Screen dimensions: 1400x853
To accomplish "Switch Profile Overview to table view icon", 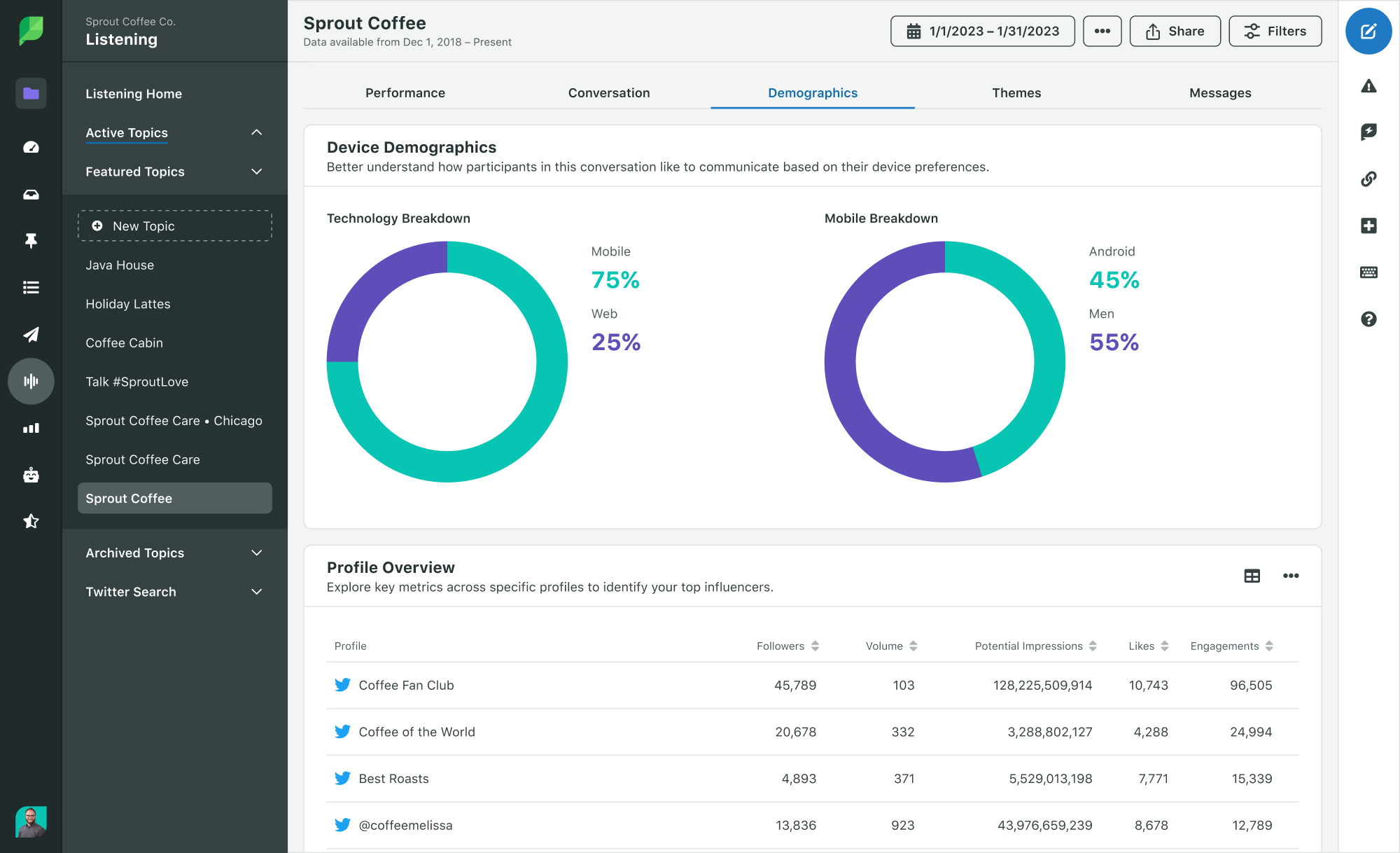I will coord(1252,576).
